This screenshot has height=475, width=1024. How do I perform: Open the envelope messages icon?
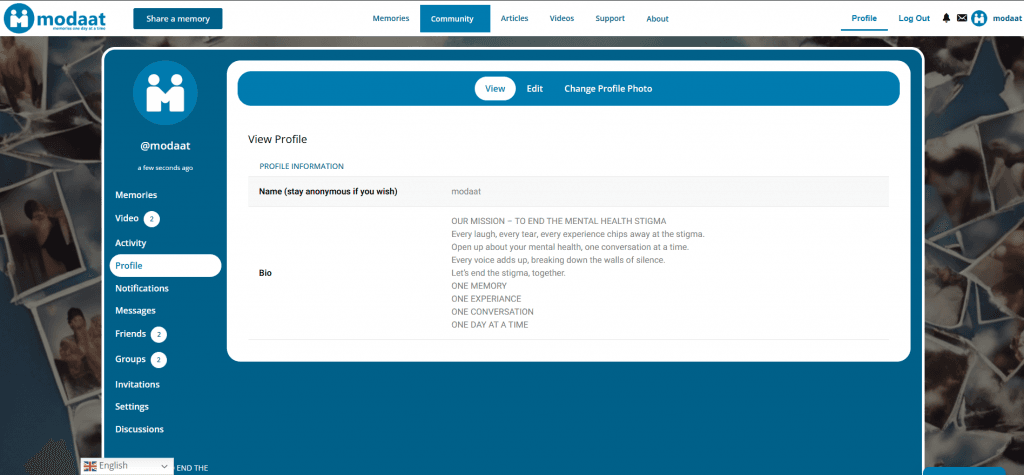pos(961,18)
